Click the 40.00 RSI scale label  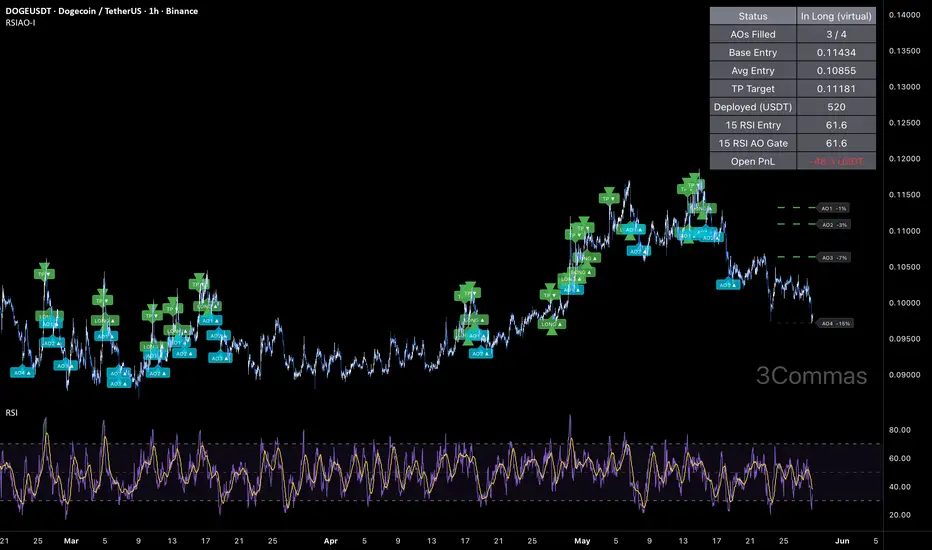(x=900, y=487)
